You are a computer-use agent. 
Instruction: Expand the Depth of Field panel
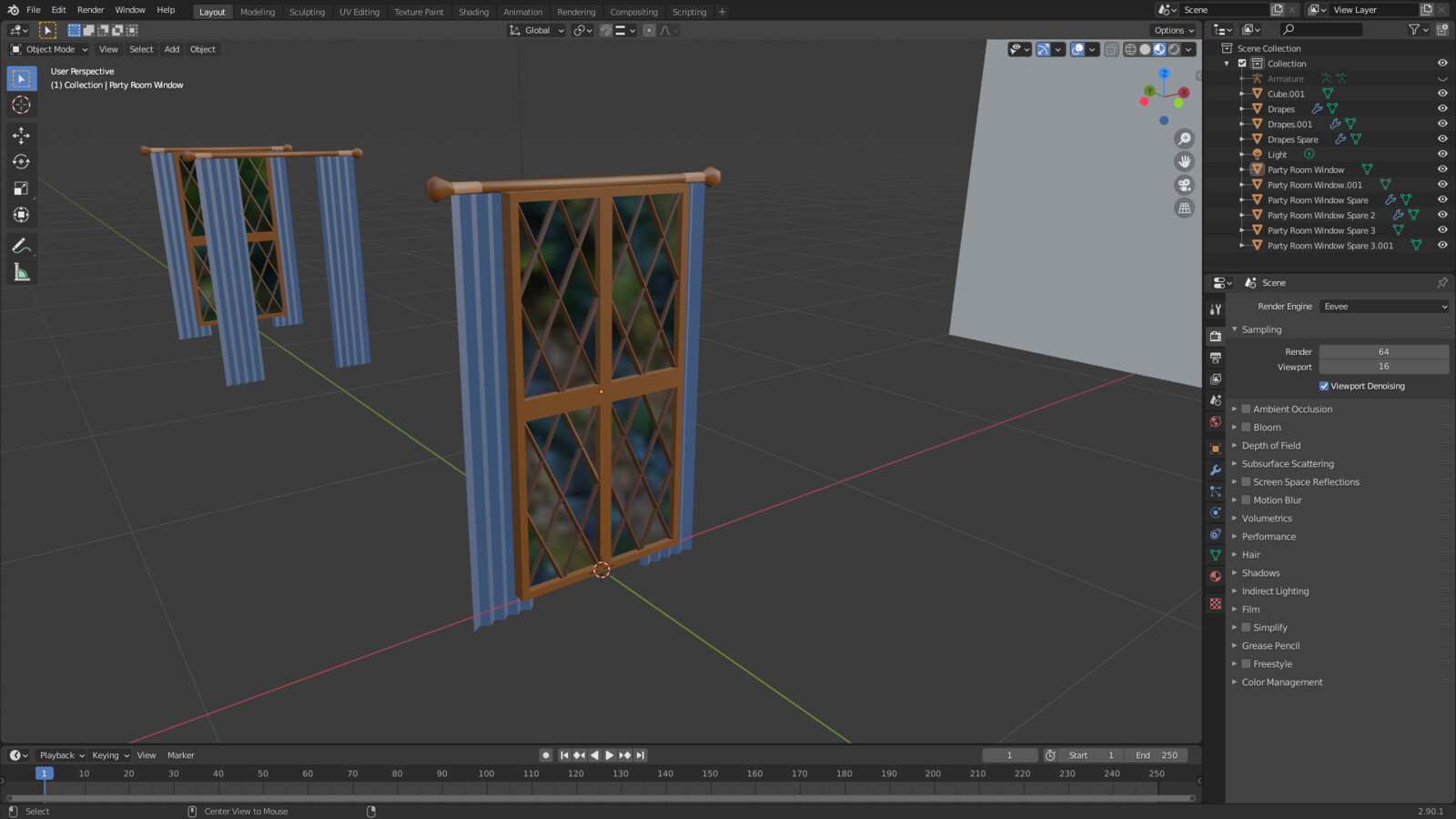[1270, 446]
